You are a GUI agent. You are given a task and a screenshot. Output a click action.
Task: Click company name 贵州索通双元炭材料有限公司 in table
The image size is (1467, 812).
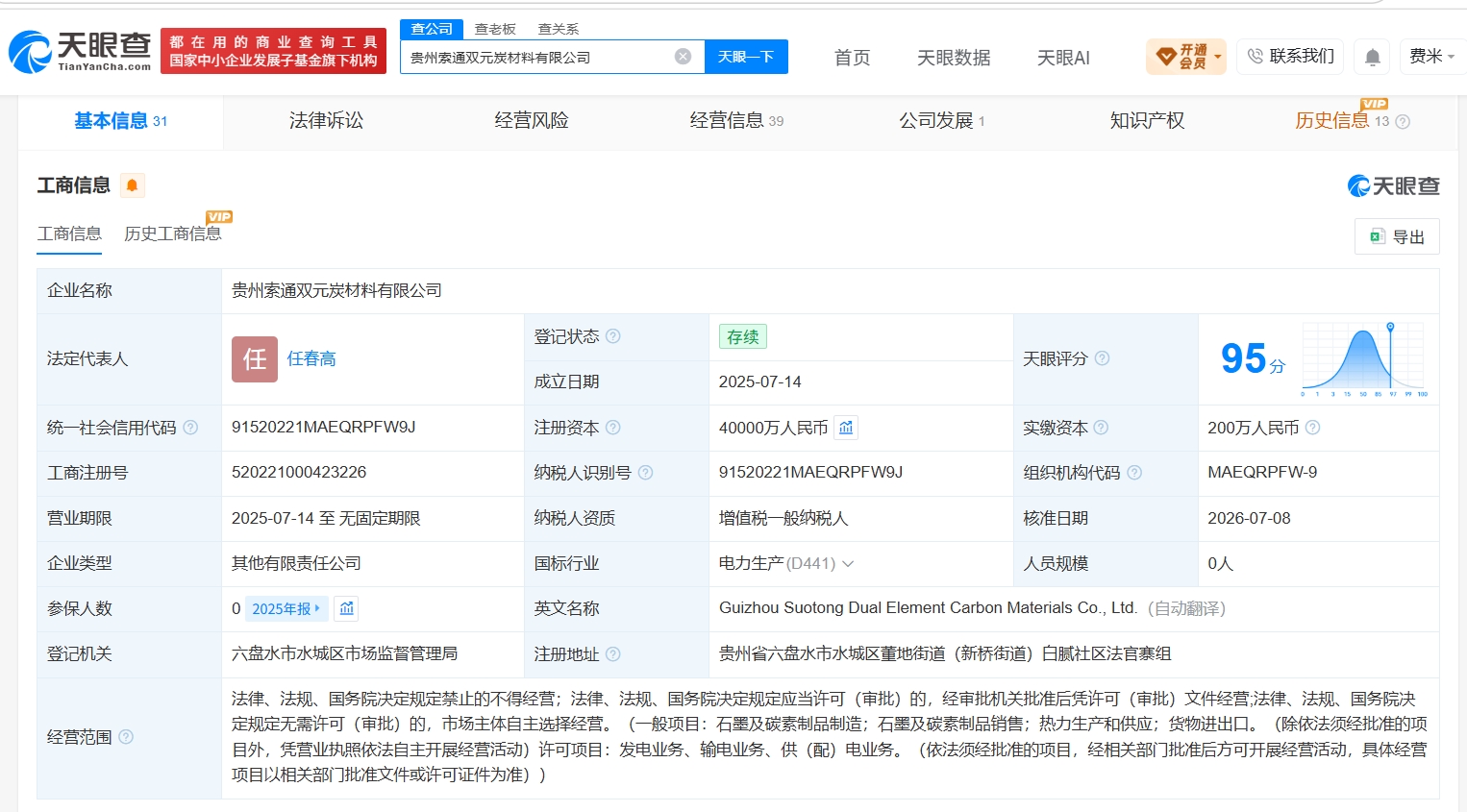pyautogui.click(x=336, y=290)
